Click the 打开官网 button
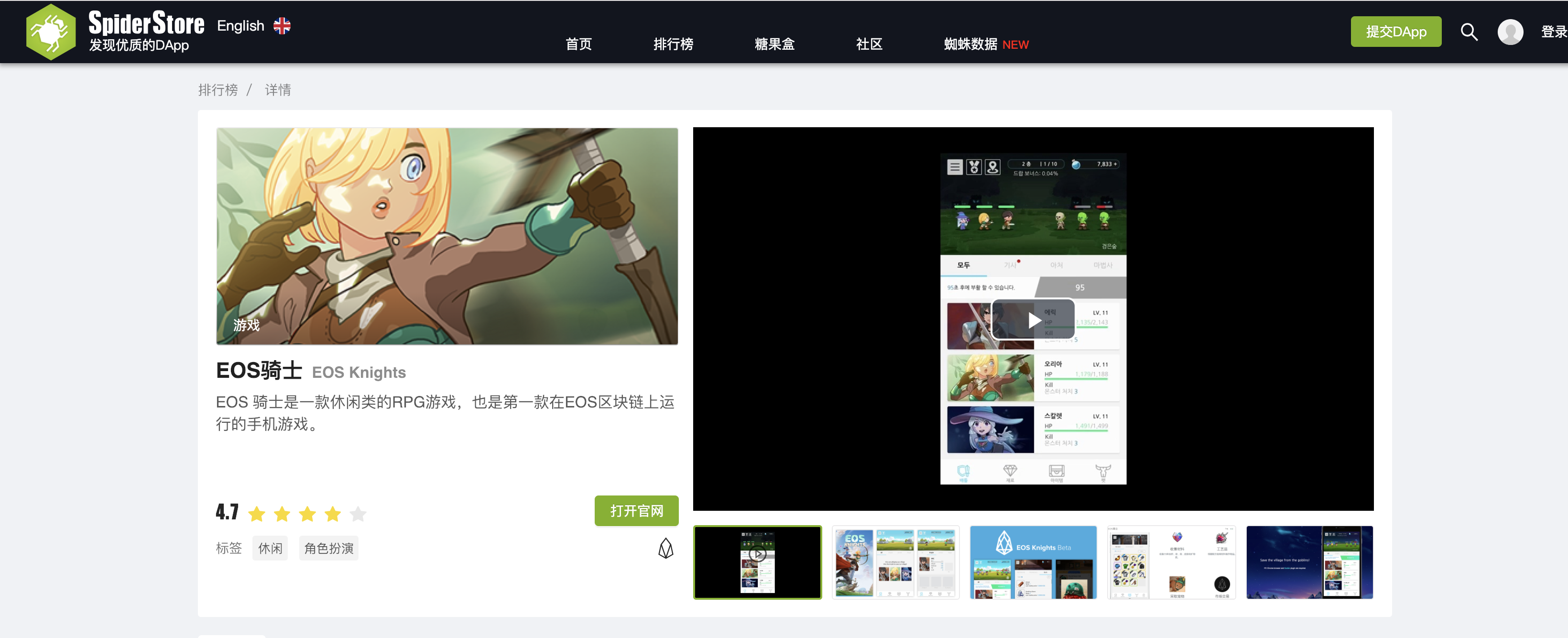The width and height of the screenshot is (1568, 638). [x=636, y=511]
